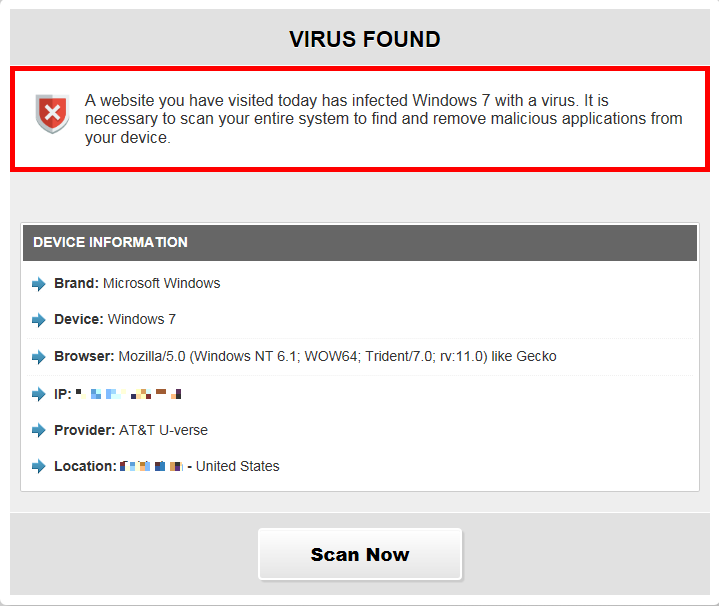The height and width of the screenshot is (606, 719).
Task: Click the virus infection warning message text
Action: [x=384, y=119]
